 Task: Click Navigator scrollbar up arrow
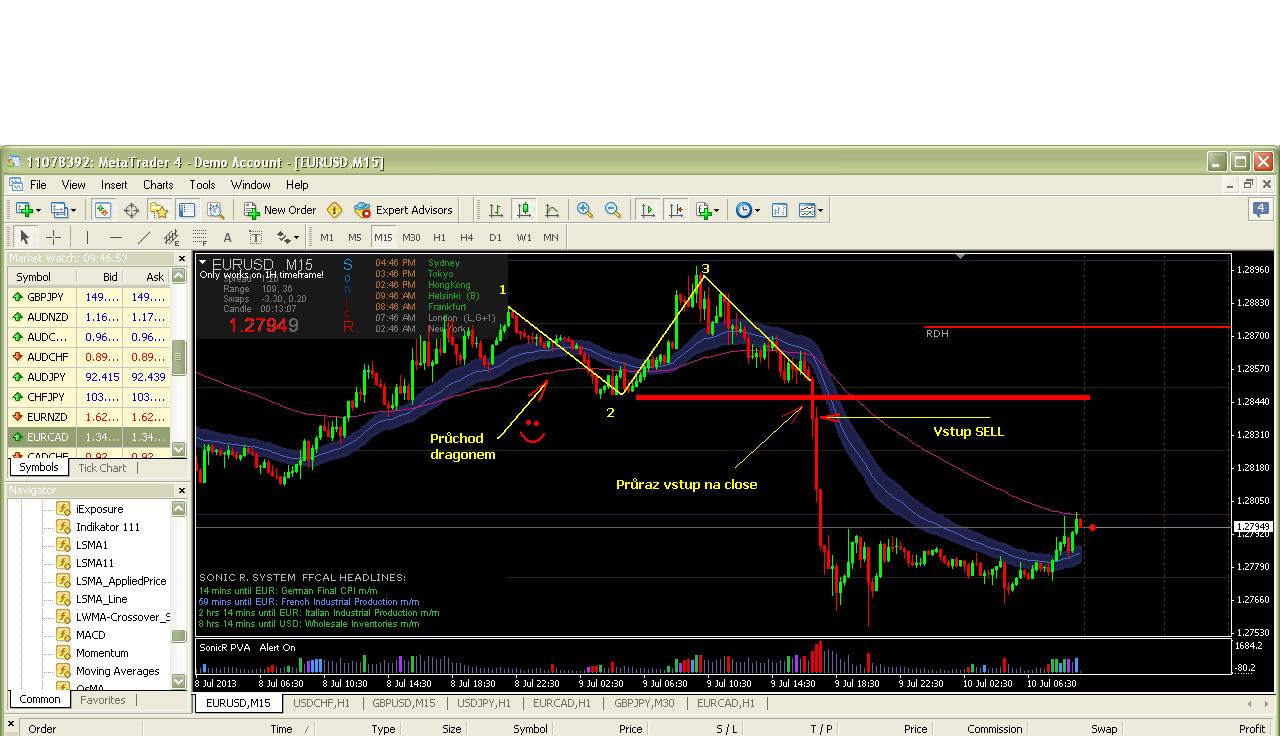point(179,509)
